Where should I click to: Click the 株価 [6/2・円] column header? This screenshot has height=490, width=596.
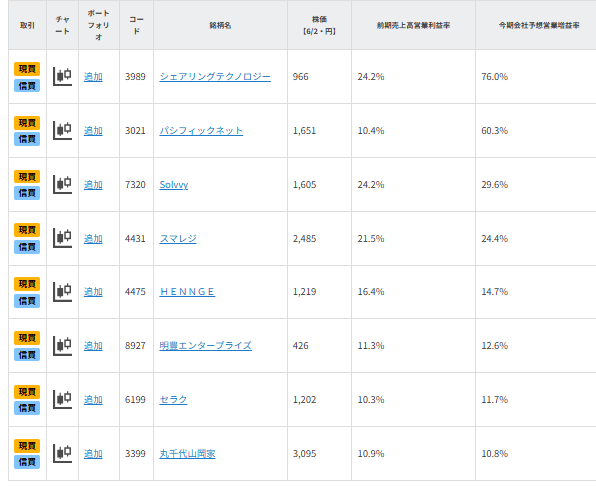click(319, 25)
